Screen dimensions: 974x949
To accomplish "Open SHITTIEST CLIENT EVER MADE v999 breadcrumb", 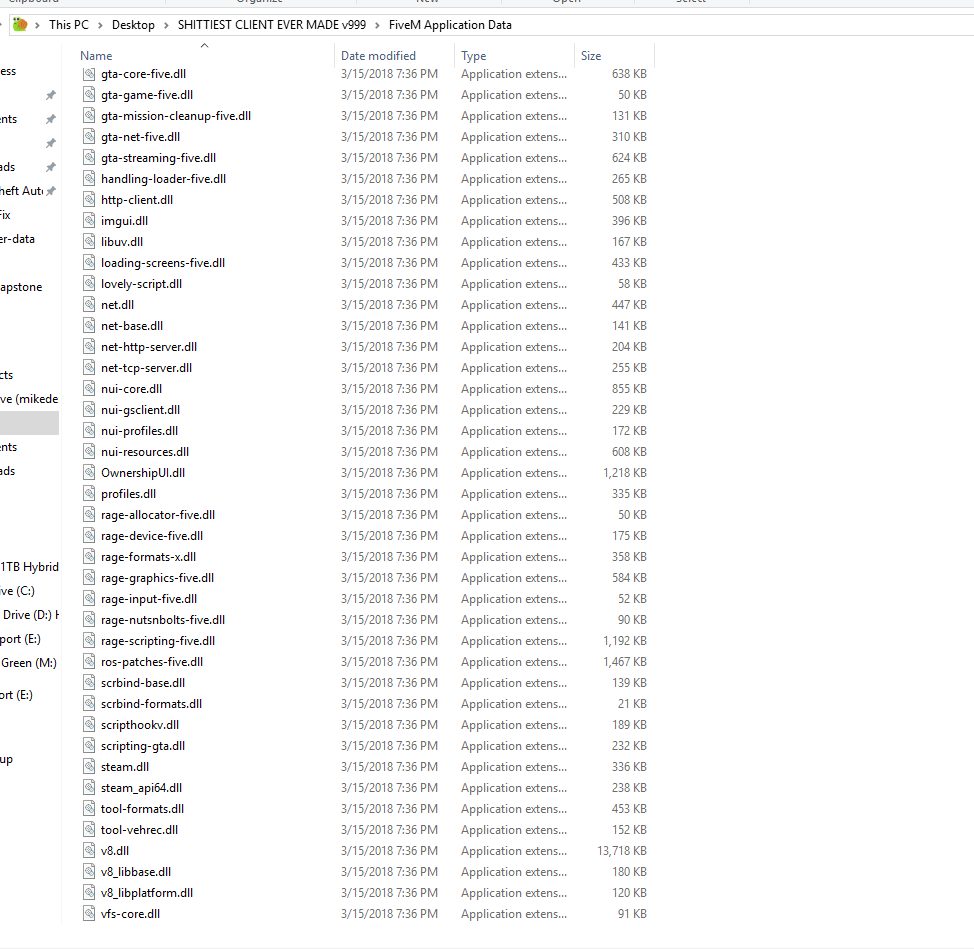I will 271,25.
